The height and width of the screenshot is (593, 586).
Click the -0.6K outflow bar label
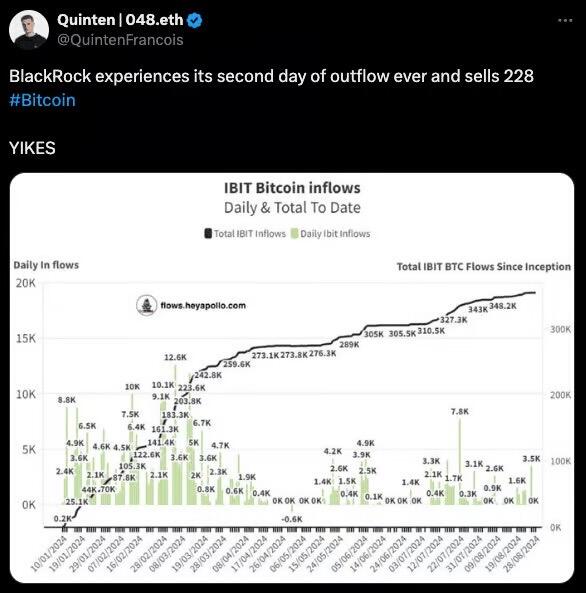[x=292, y=519]
